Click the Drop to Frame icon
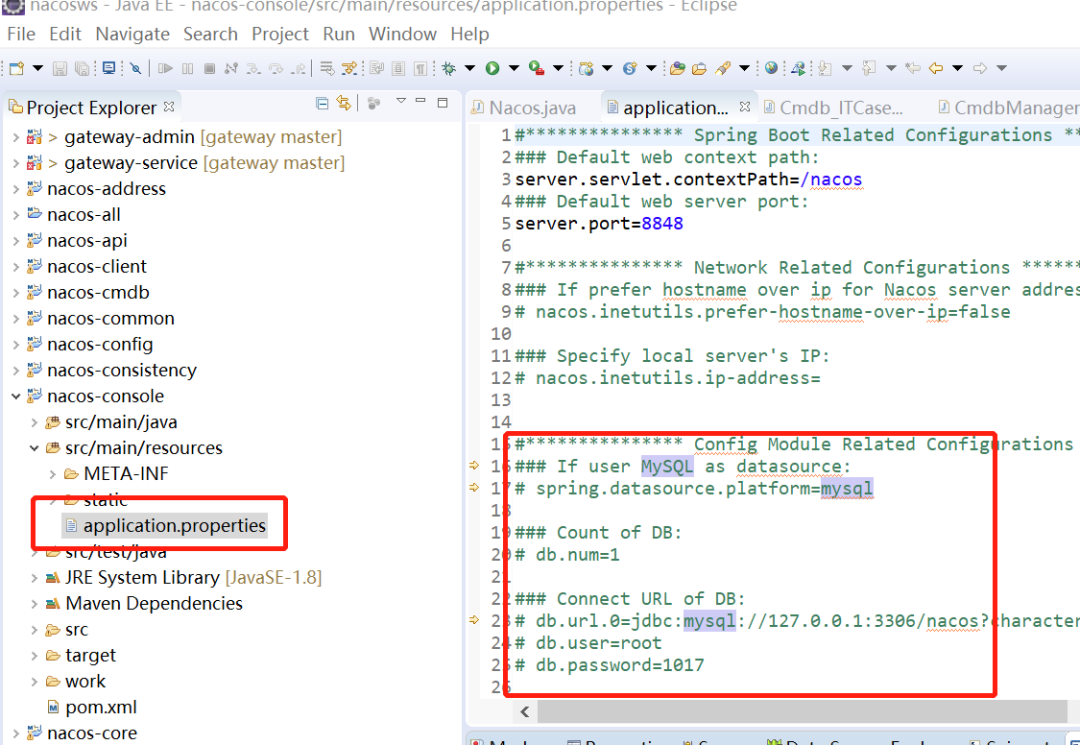Image resolution: width=1080 pixels, height=745 pixels. point(327,68)
